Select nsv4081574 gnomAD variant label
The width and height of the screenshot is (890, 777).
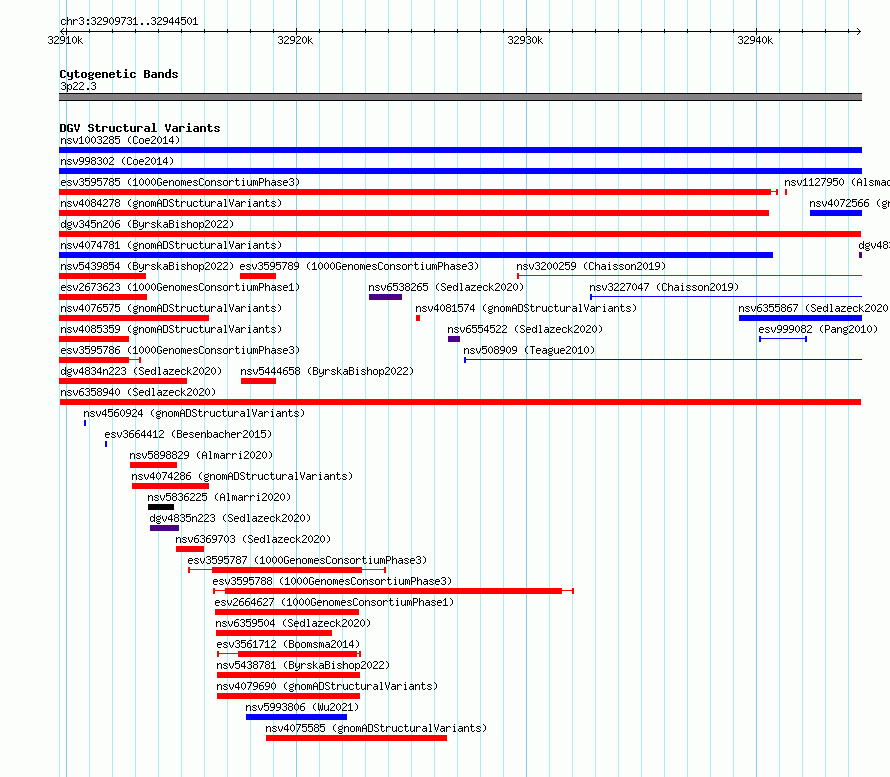tap(526, 308)
